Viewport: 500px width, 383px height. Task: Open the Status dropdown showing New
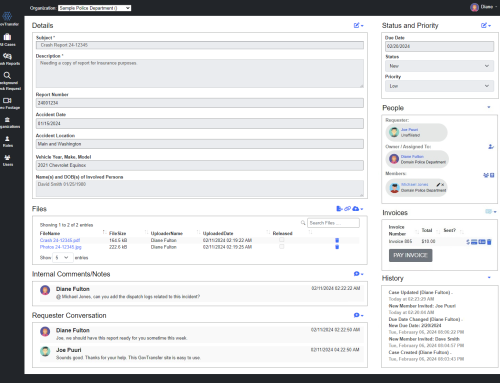(x=439, y=66)
